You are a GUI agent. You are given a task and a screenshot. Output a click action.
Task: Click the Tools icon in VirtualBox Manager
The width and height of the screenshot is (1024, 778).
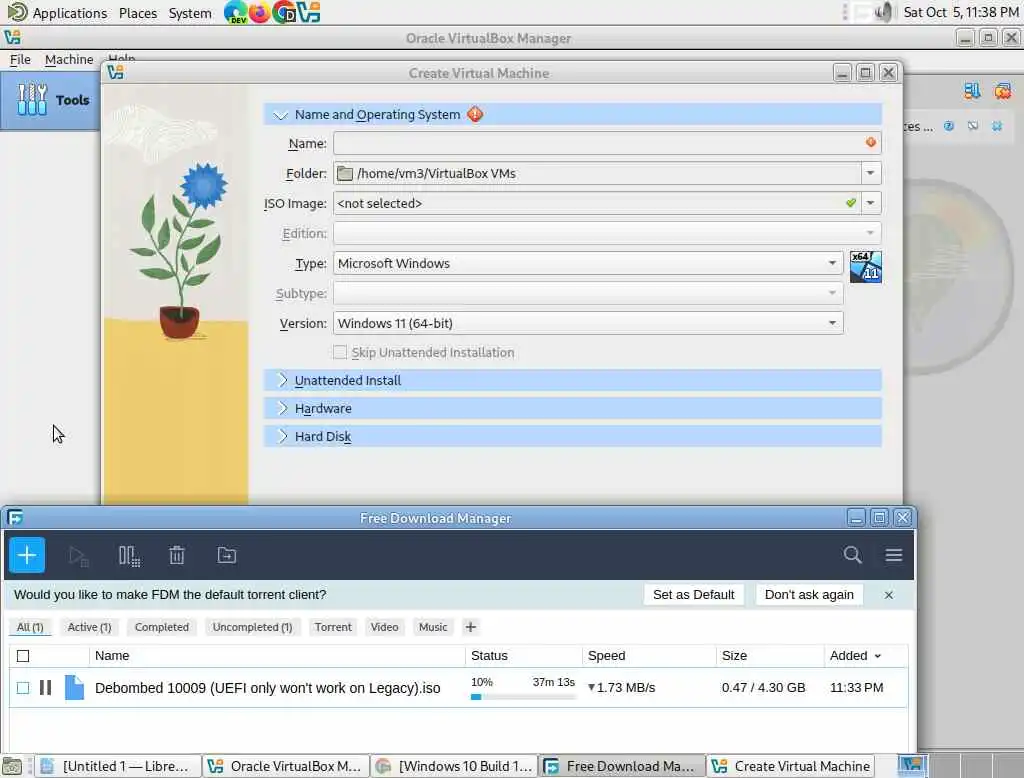coord(31,100)
